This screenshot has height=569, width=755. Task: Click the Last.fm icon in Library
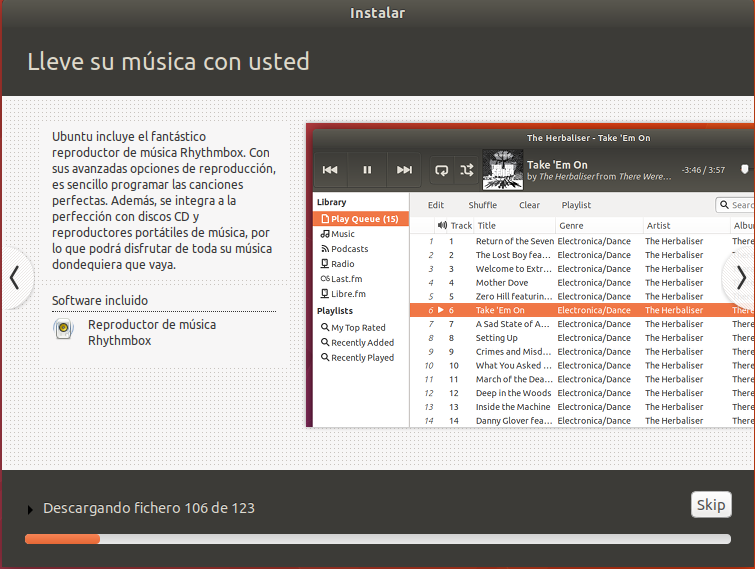coord(325,279)
